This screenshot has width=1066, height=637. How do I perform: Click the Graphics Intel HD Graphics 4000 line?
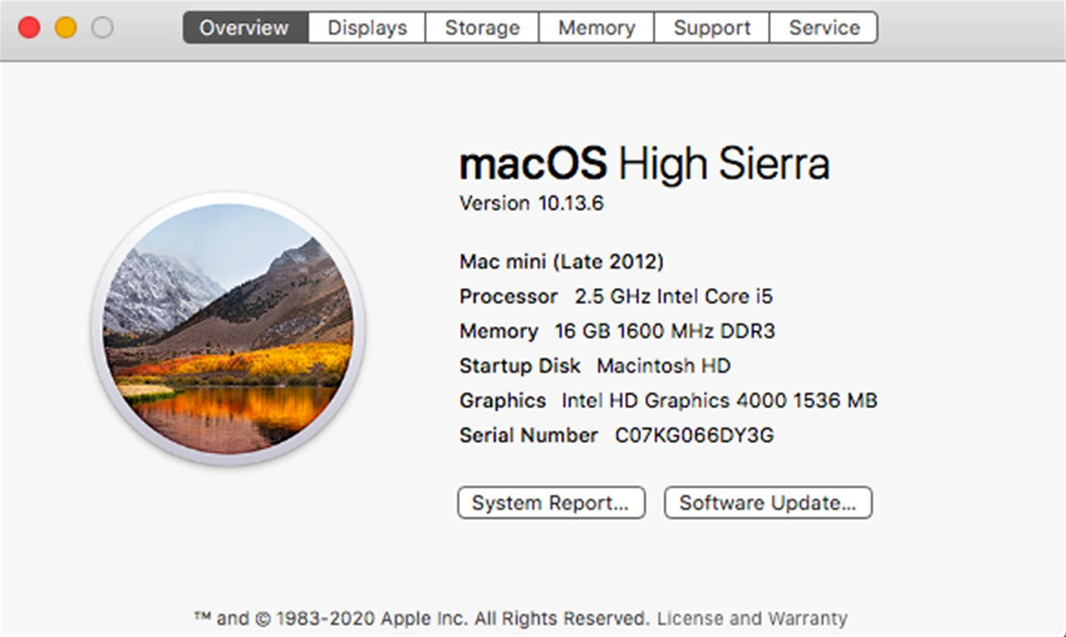click(x=668, y=400)
